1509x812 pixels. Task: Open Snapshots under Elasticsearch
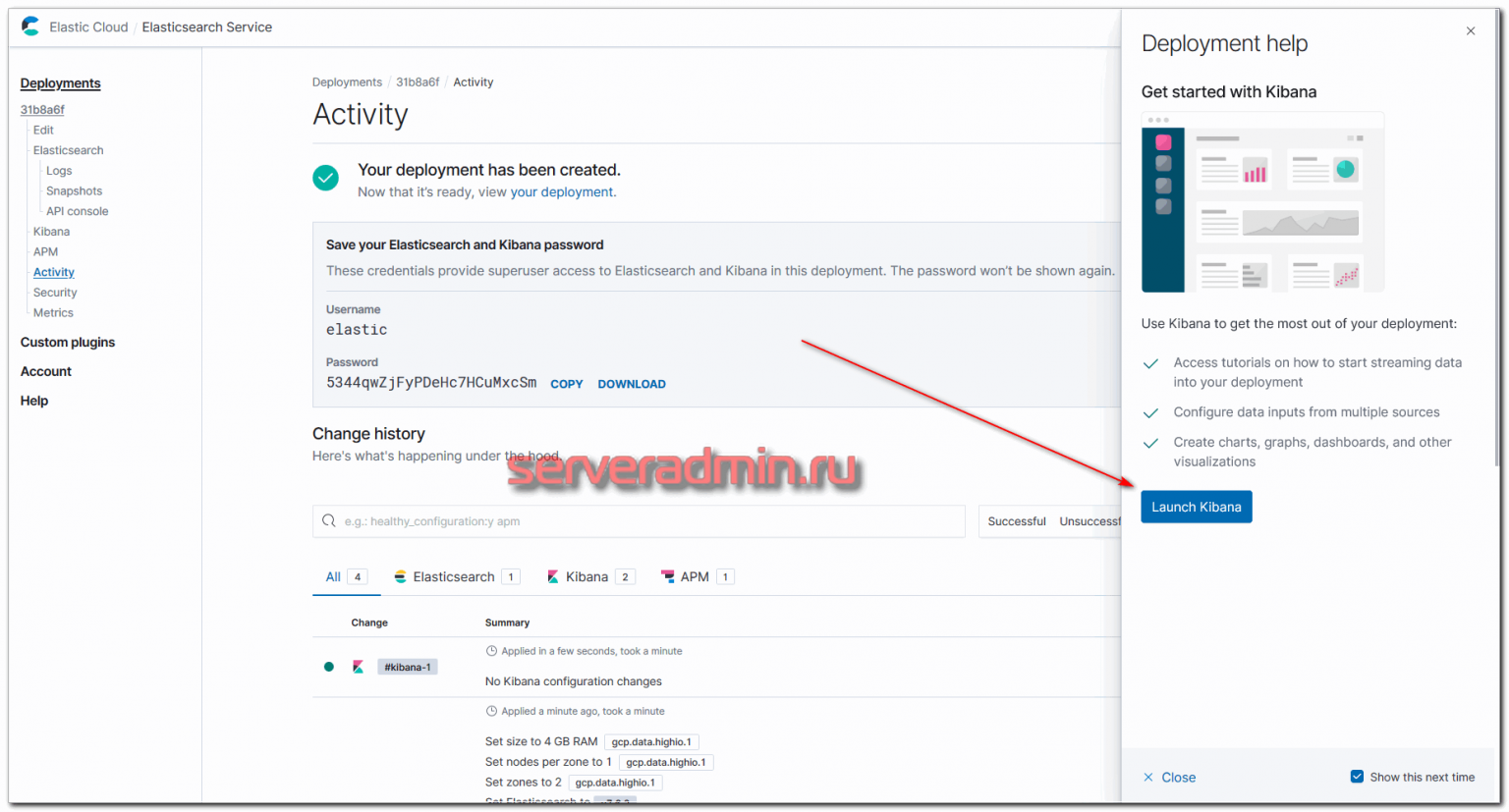tap(74, 191)
